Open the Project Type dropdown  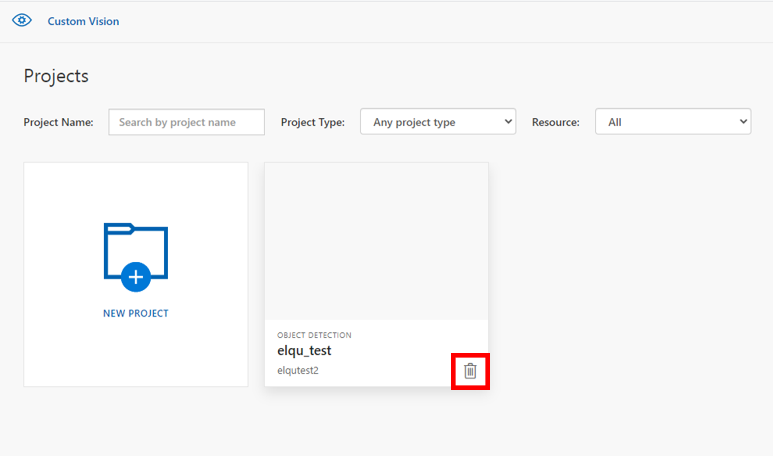click(x=438, y=121)
